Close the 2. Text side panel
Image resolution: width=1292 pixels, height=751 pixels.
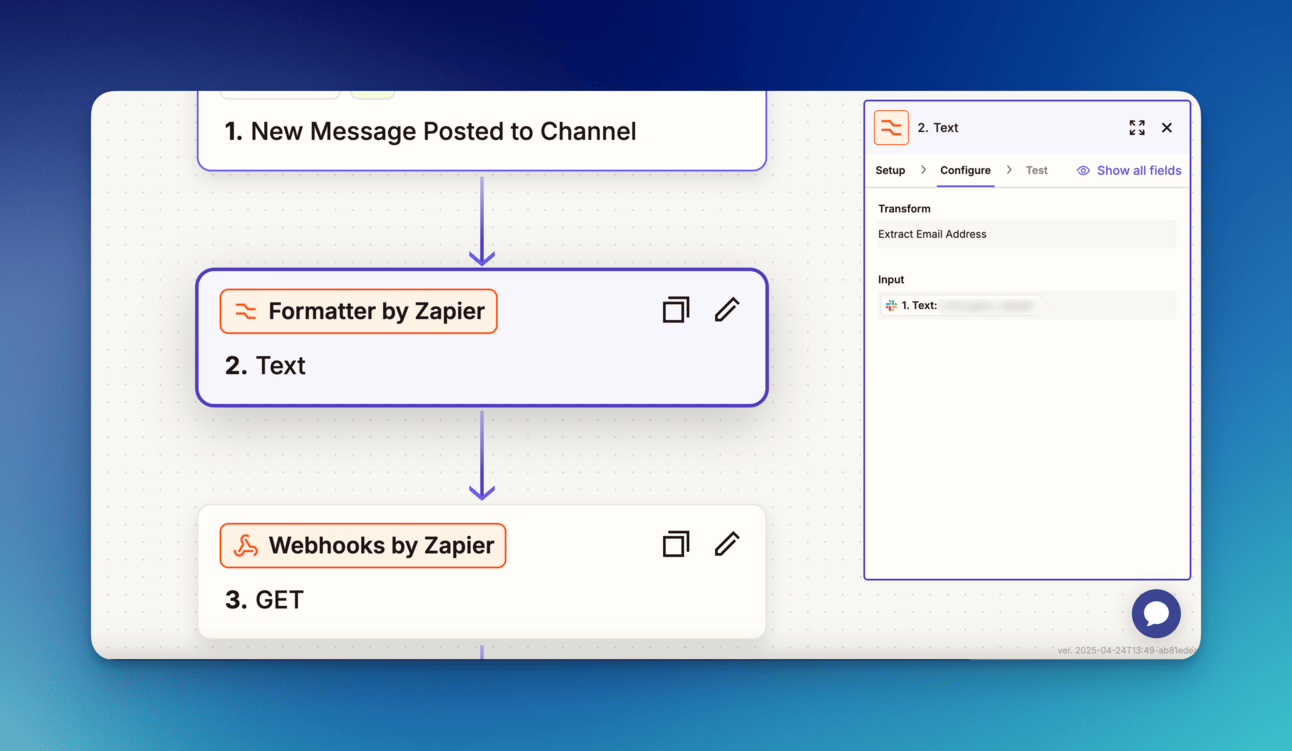(x=1167, y=128)
